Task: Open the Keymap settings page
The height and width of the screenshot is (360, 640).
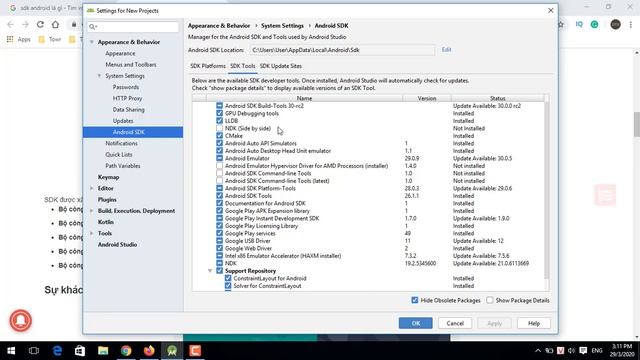Action: [x=109, y=177]
